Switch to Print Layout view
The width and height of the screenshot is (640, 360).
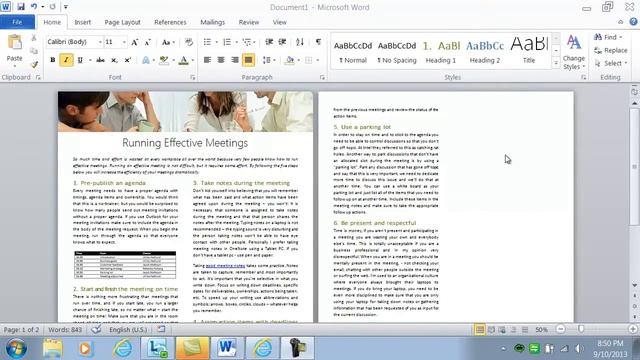click(480, 329)
